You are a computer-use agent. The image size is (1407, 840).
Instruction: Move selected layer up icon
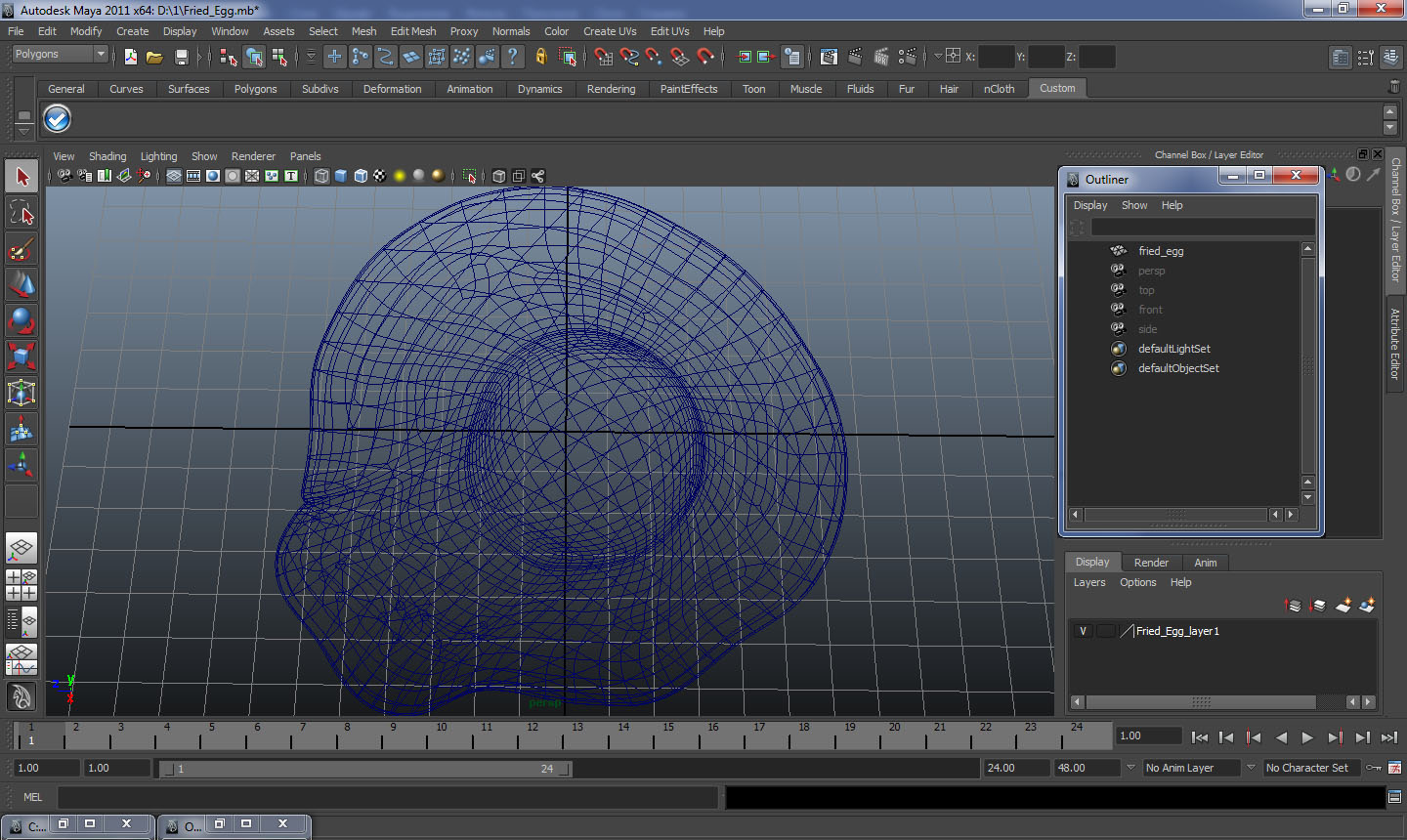pyautogui.click(x=1293, y=606)
